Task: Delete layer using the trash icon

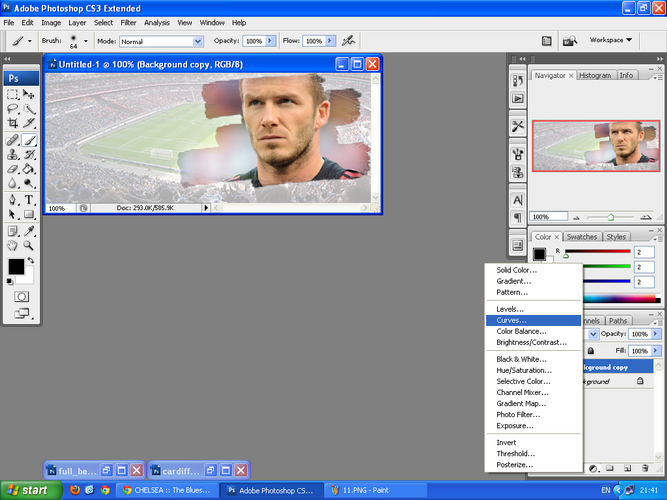Action: [645, 469]
